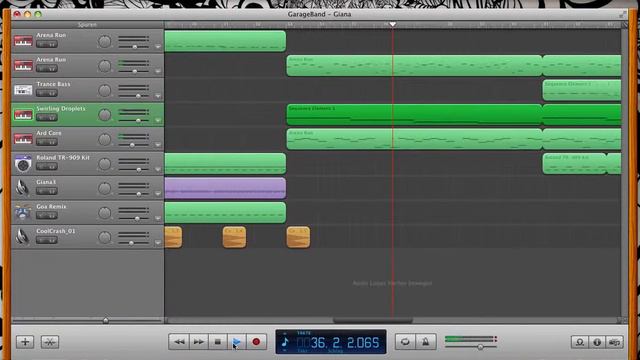
Task: Solo the Ard Core track
Action: [x=52, y=142]
